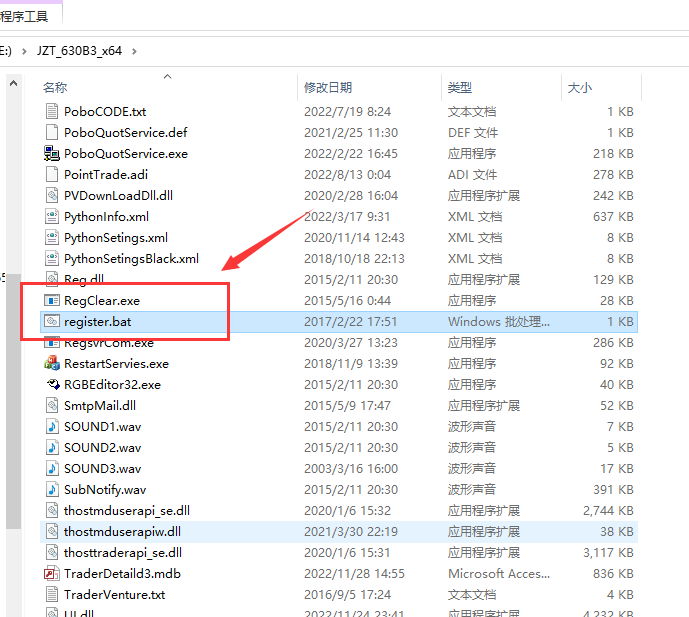Select the TraderVenture.txt file name
The width and height of the screenshot is (689, 617).
[115, 595]
